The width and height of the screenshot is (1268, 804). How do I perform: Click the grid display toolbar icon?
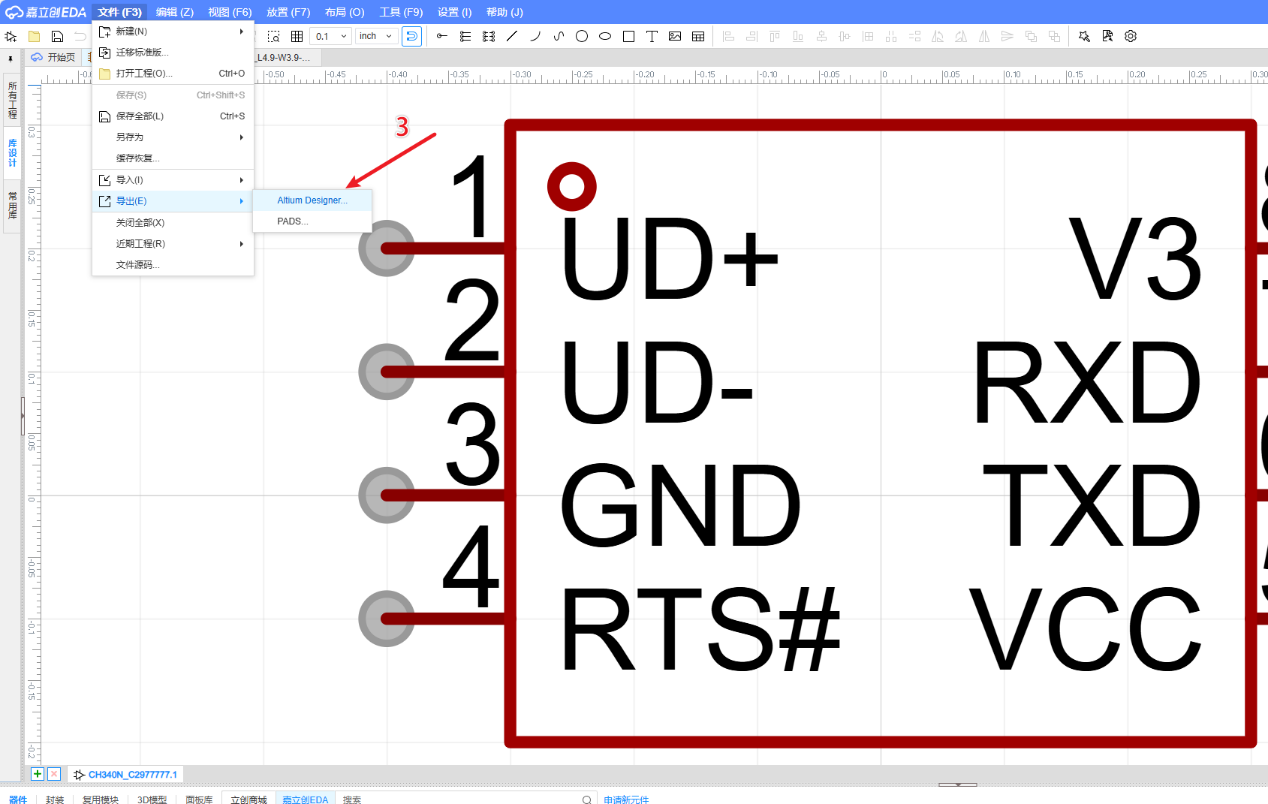click(296, 36)
